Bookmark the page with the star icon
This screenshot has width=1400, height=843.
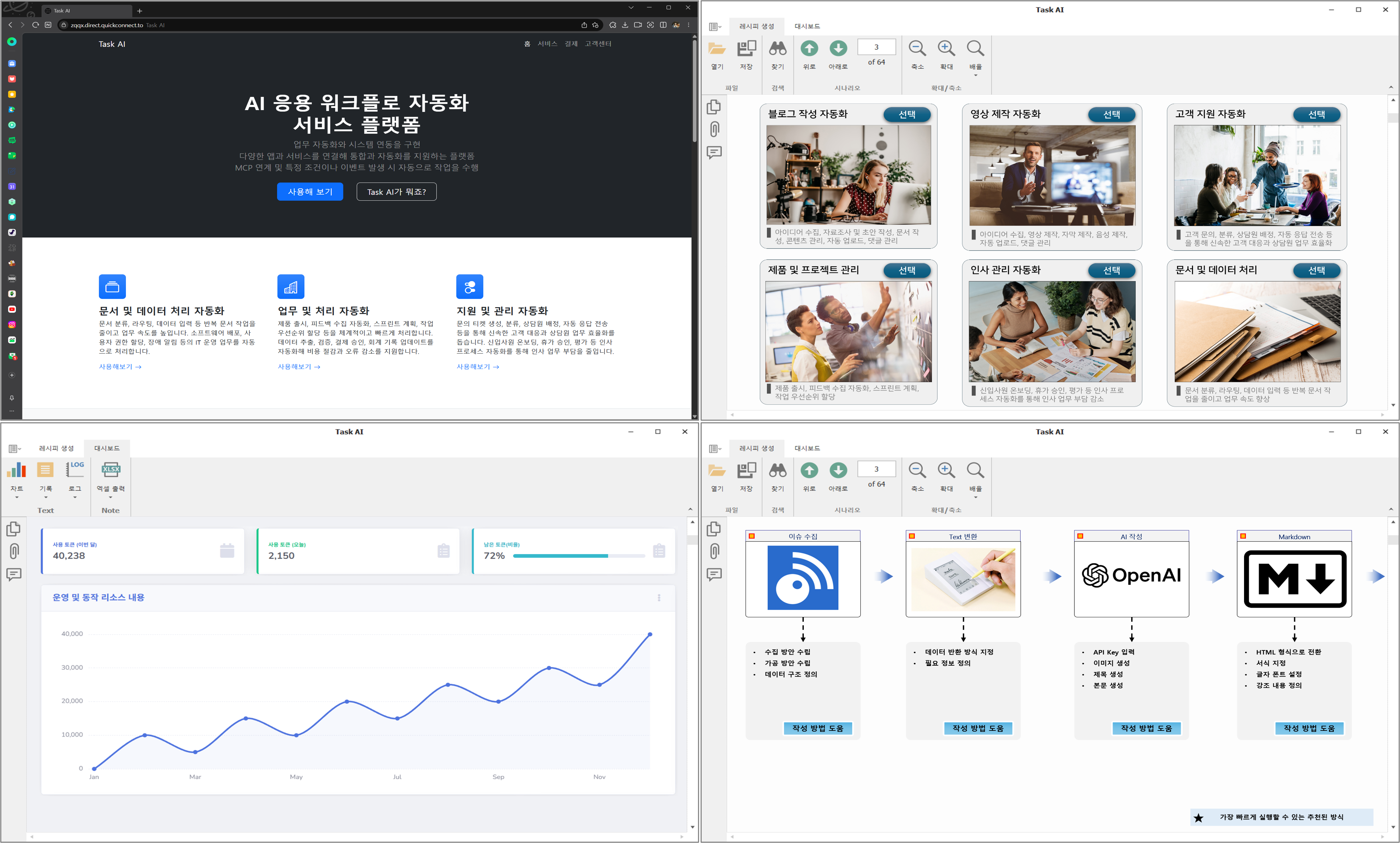595,25
